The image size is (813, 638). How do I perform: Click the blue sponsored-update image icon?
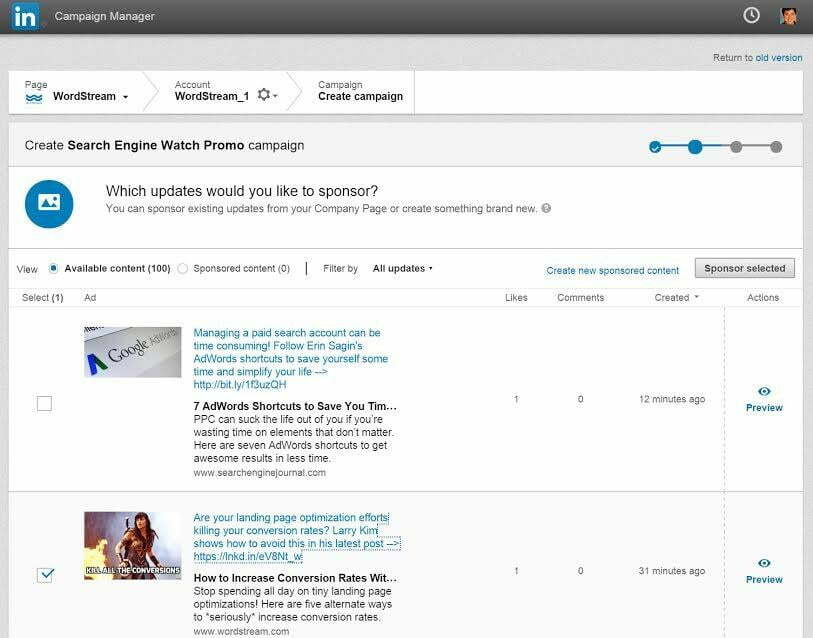tap(47, 204)
